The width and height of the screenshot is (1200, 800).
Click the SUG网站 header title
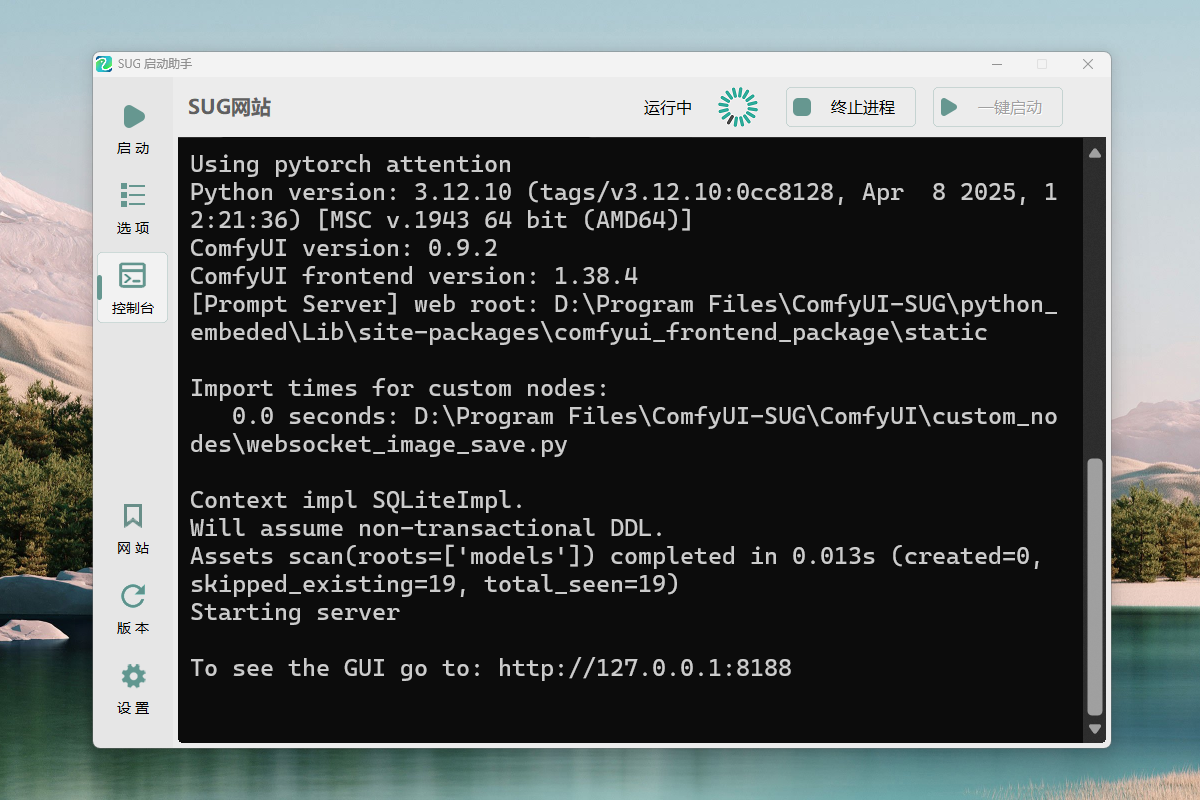229,108
